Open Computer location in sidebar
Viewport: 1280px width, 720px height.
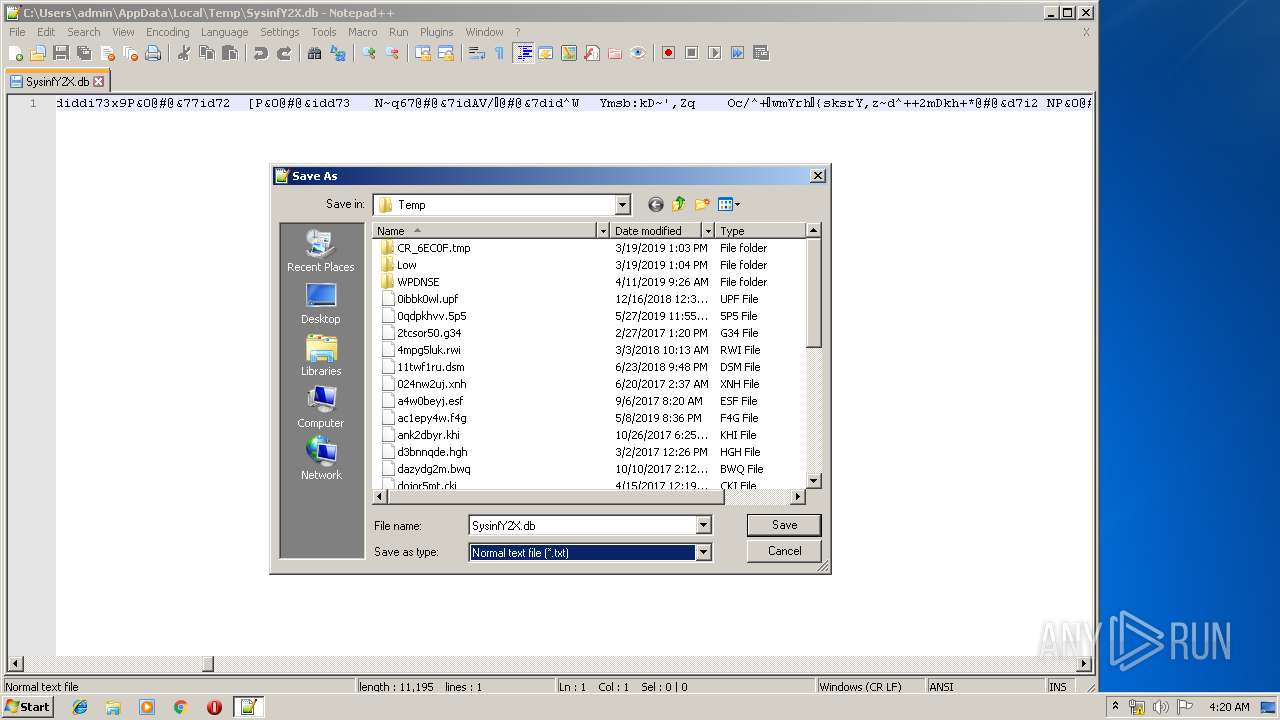[x=320, y=407]
